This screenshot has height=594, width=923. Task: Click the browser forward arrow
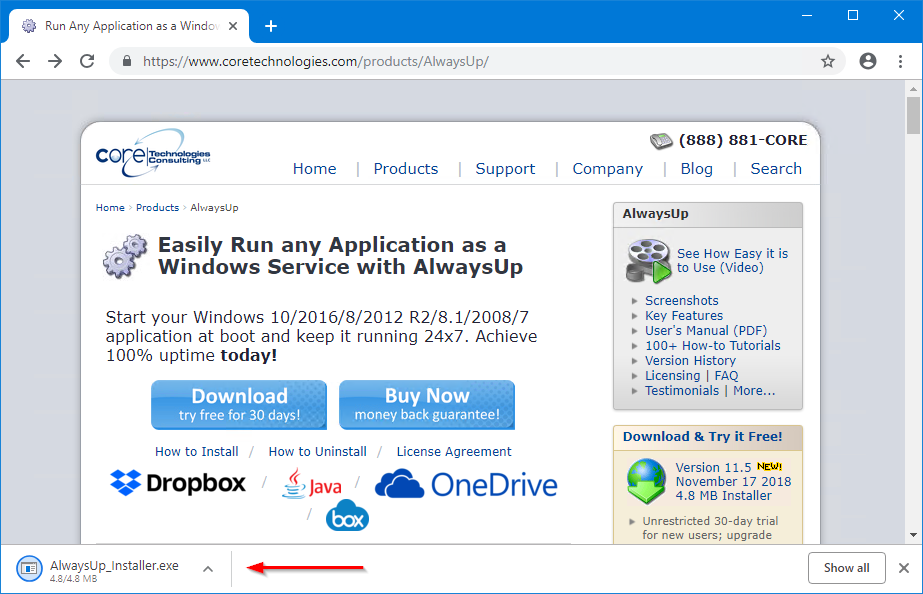click(55, 61)
